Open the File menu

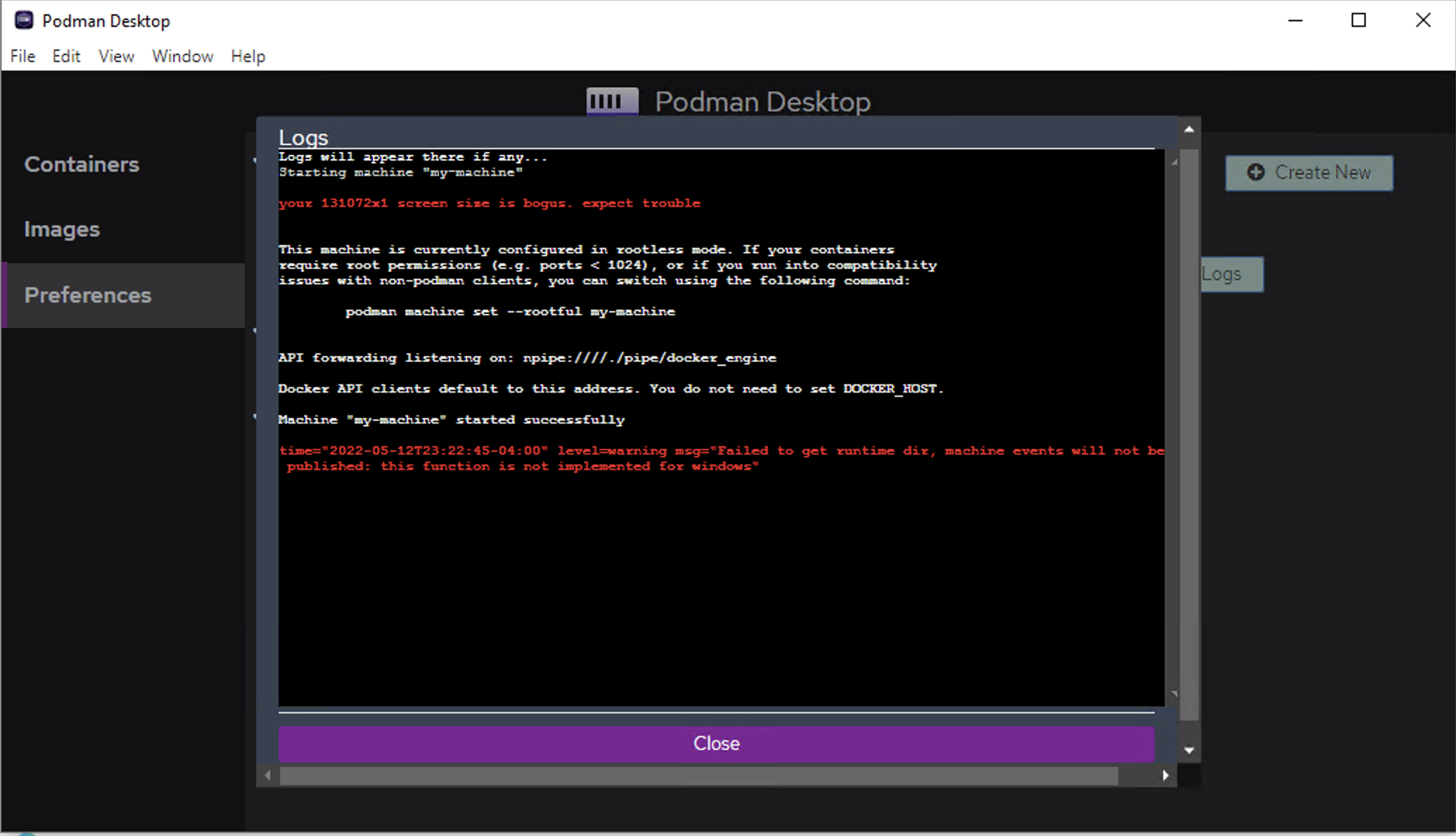(22, 56)
